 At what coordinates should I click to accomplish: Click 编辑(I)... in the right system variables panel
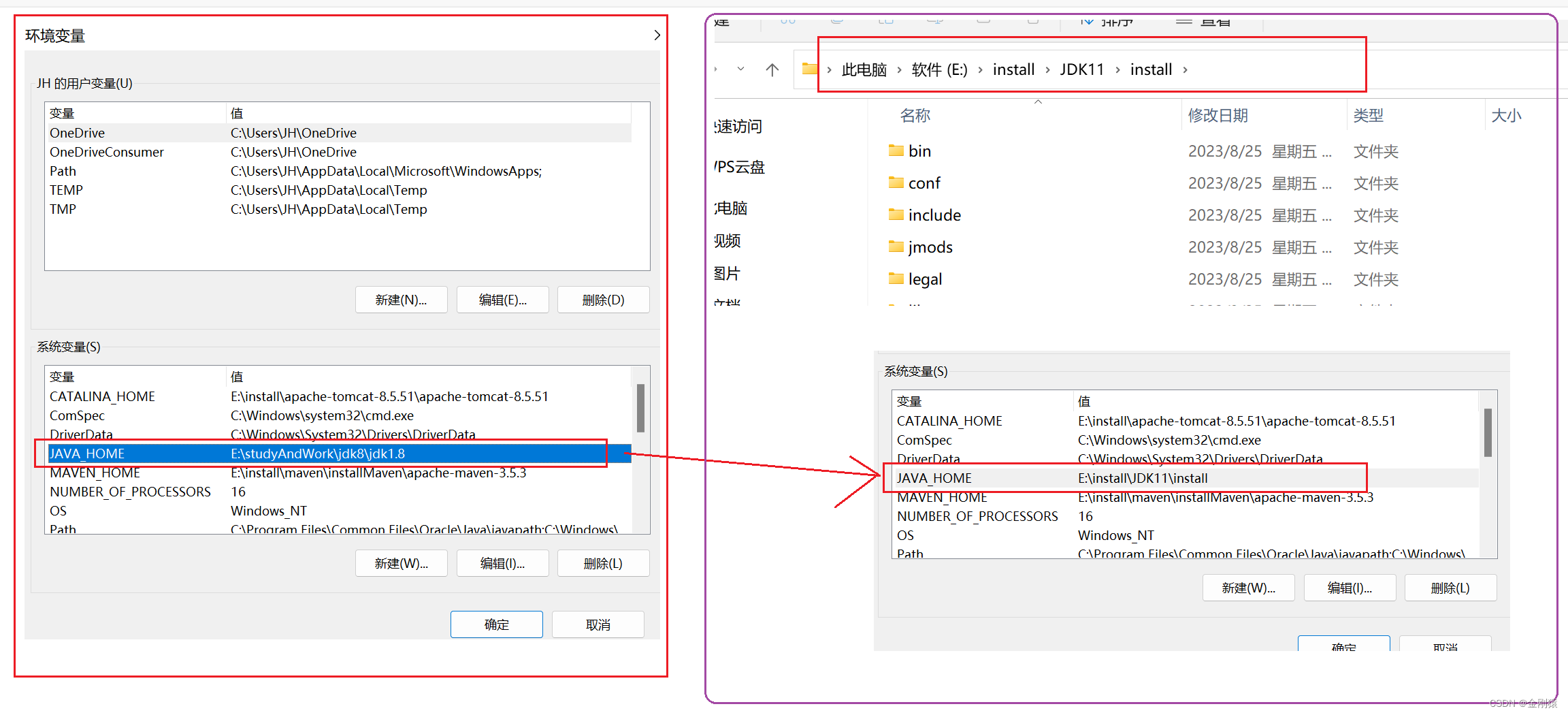[1350, 588]
